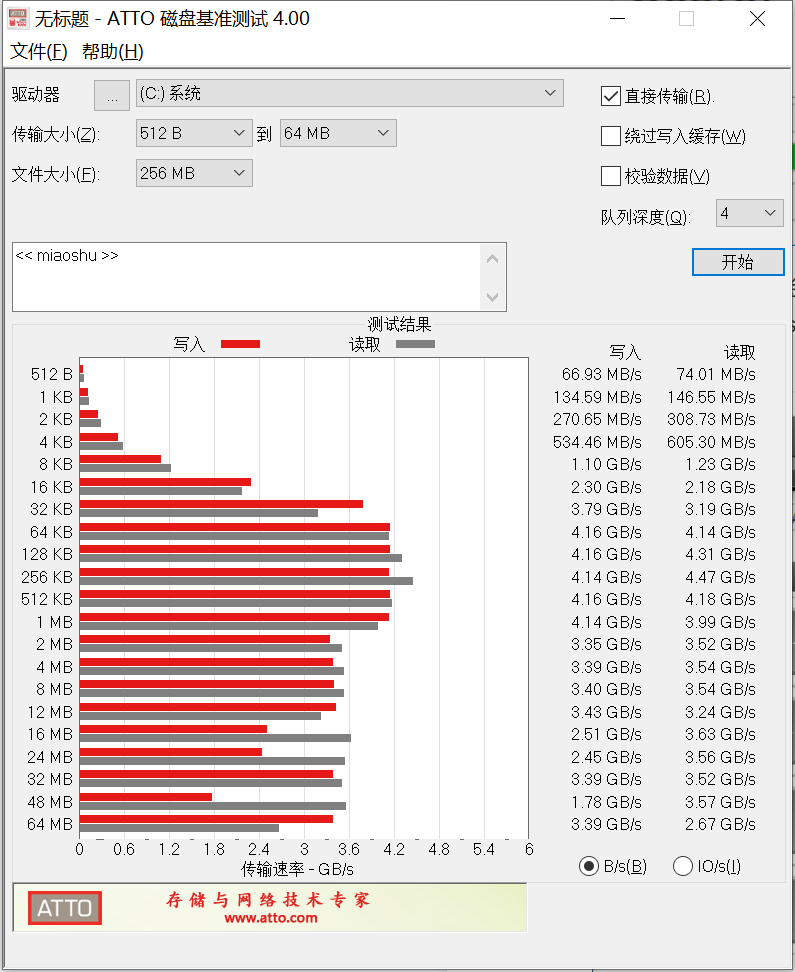
Task: Click the 4.47 GB/s read value
Action: [721, 577]
